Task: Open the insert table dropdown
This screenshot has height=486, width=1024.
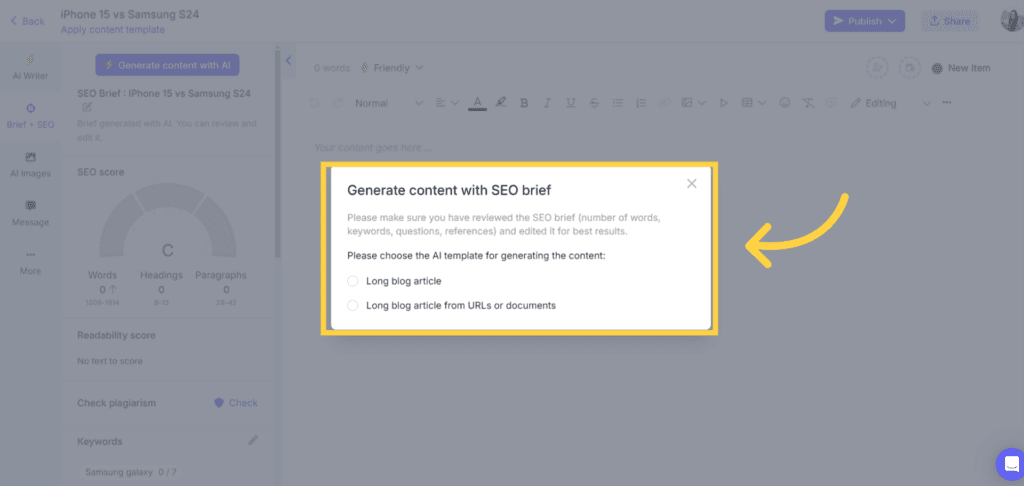Action: click(x=754, y=103)
